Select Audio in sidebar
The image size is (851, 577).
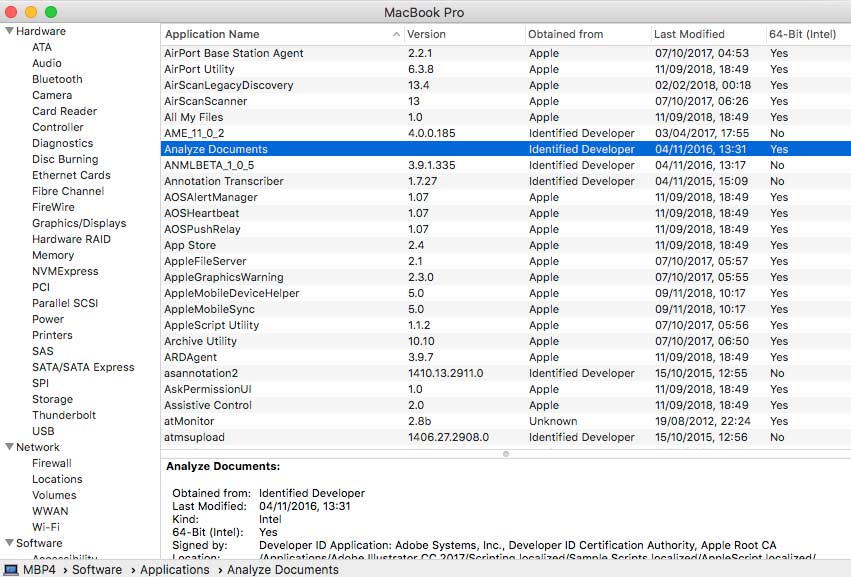[47, 63]
